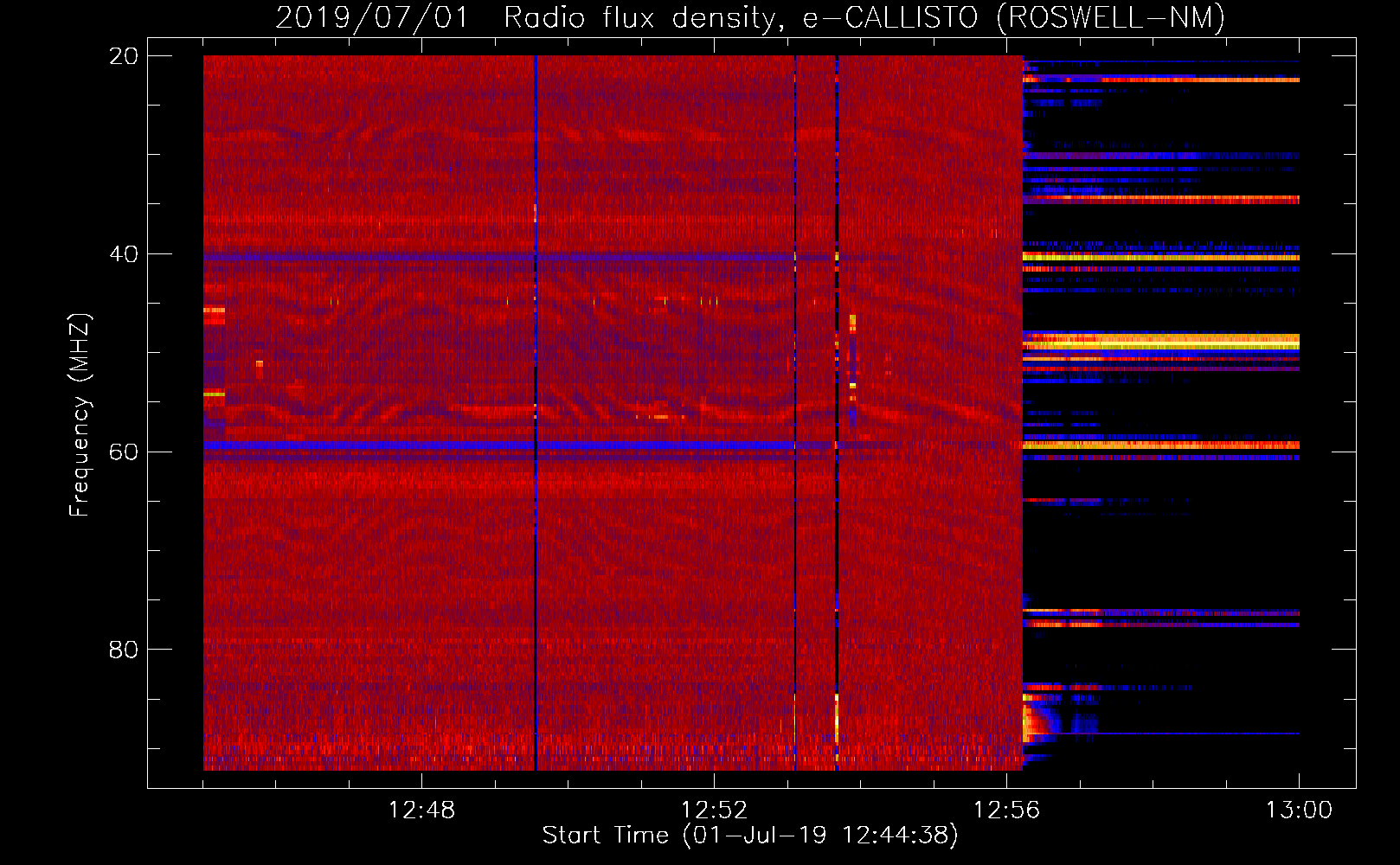Click the 80 frequency tick label
Screen dimensions: 1400x865
click(123, 650)
